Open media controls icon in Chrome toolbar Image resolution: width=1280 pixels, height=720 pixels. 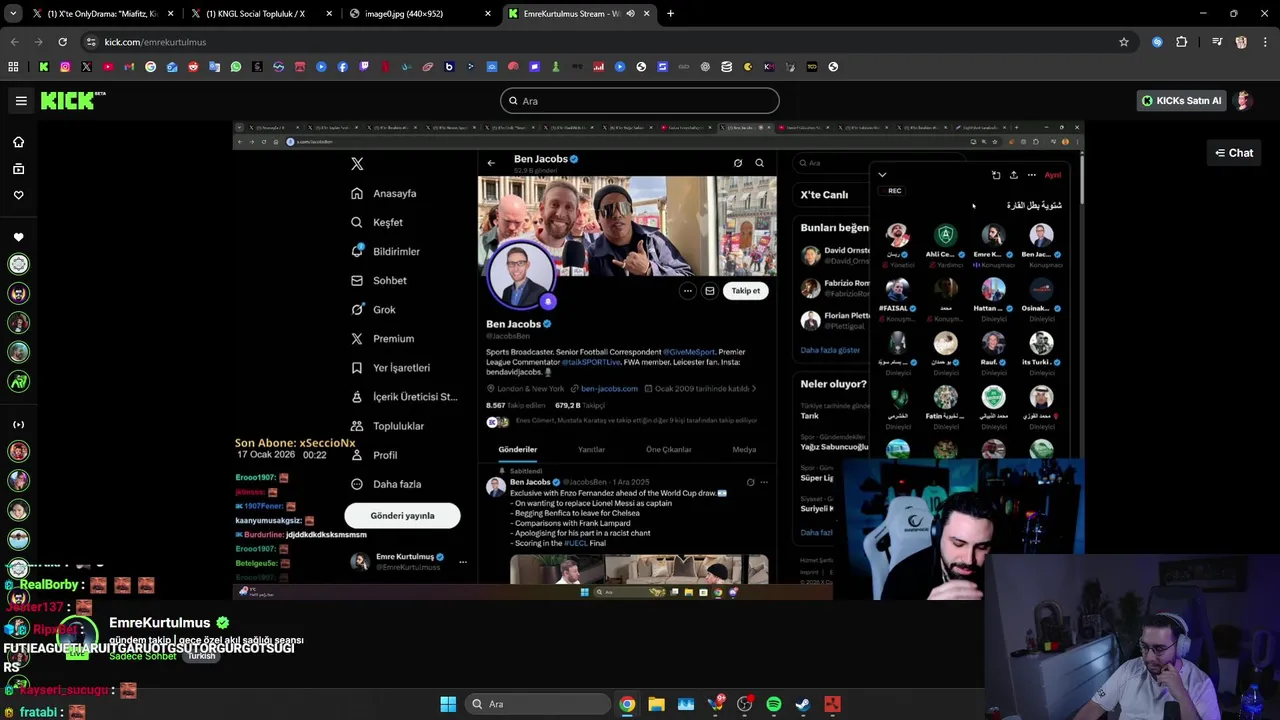coord(1217,42)
